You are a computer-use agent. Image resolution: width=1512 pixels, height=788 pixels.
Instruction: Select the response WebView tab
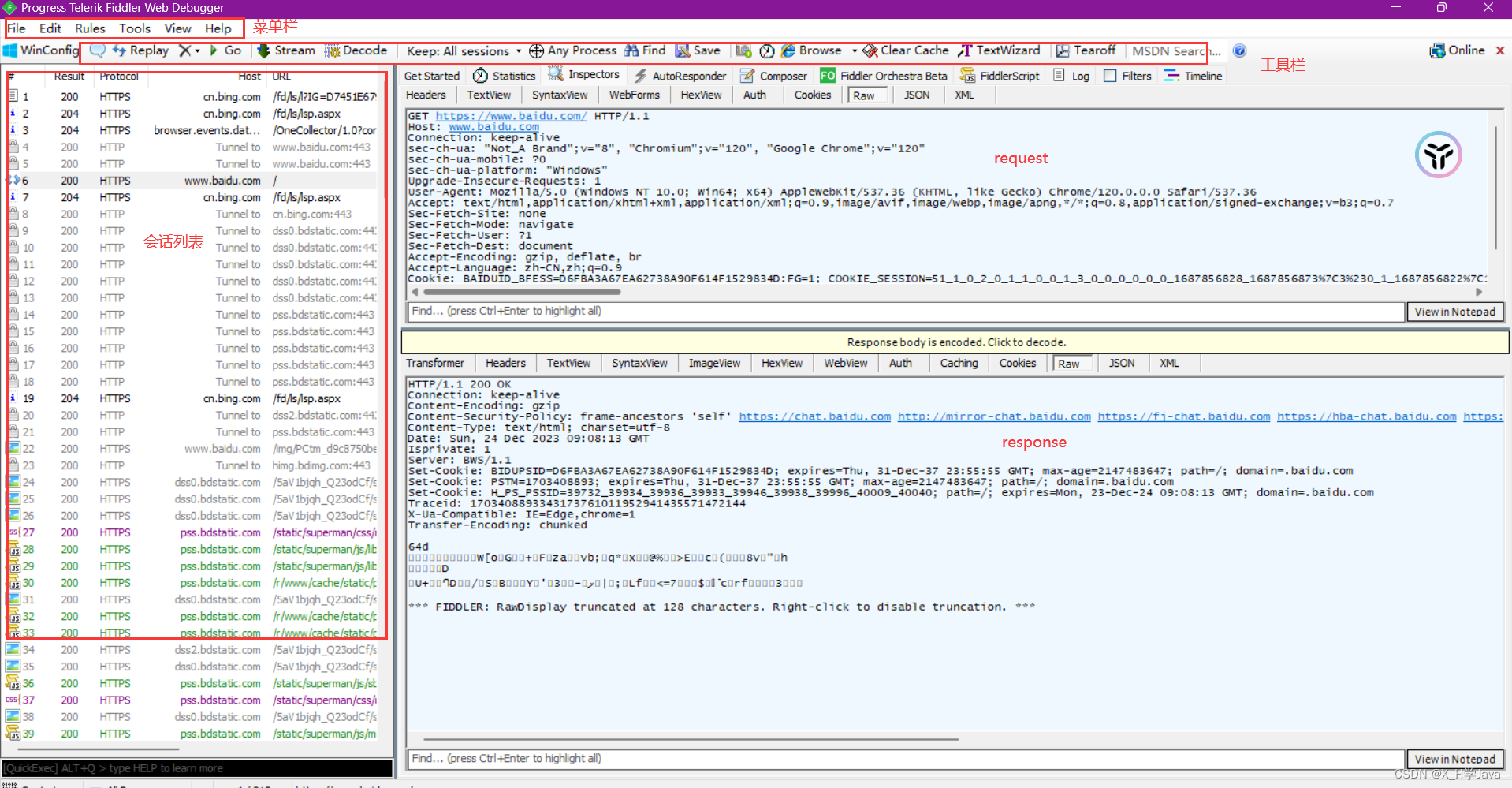(845, 363)
